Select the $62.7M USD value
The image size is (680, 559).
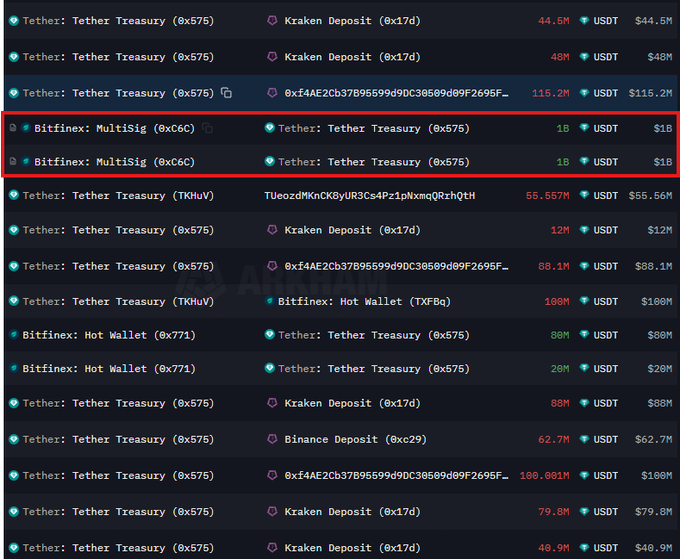tap(654, 440)
